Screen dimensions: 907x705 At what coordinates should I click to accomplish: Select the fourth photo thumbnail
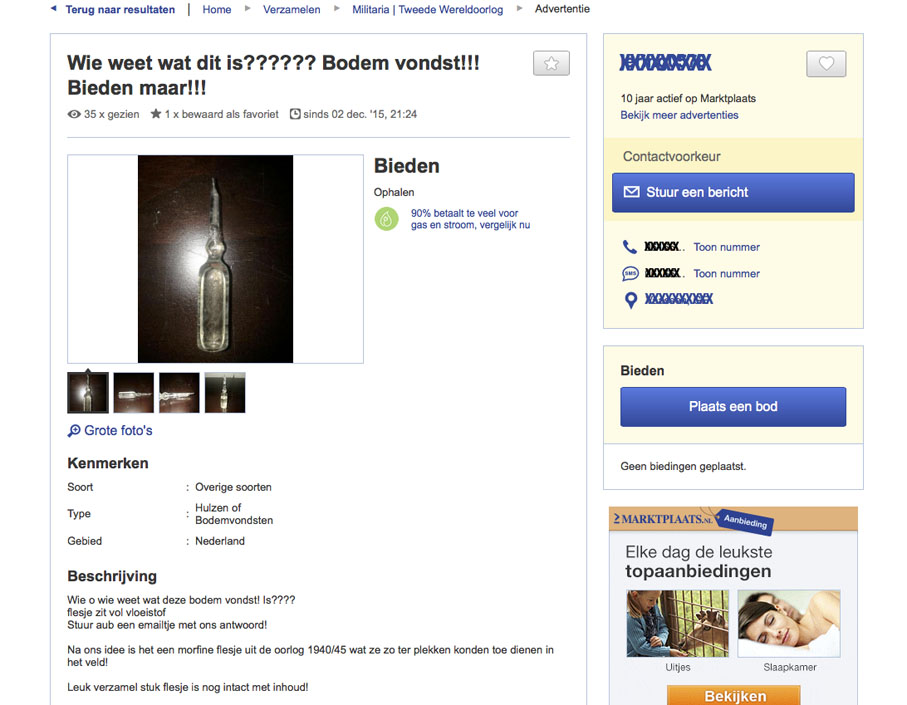[x=225, y=393]
